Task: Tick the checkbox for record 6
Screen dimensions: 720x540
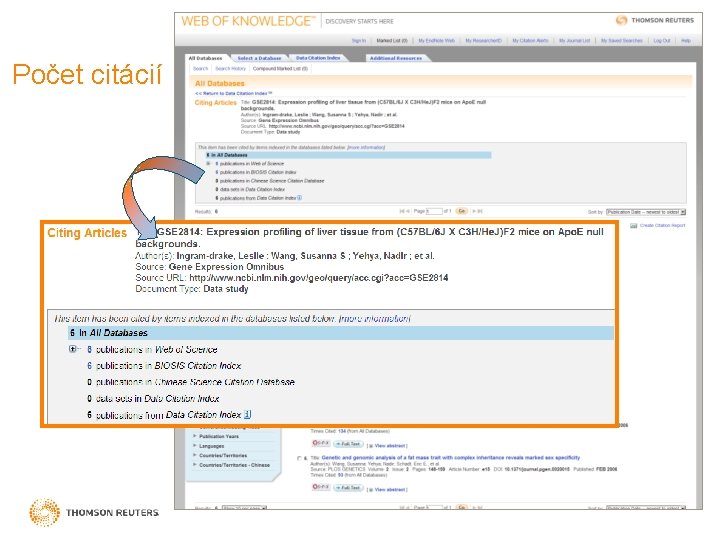Action: (300, 458)
